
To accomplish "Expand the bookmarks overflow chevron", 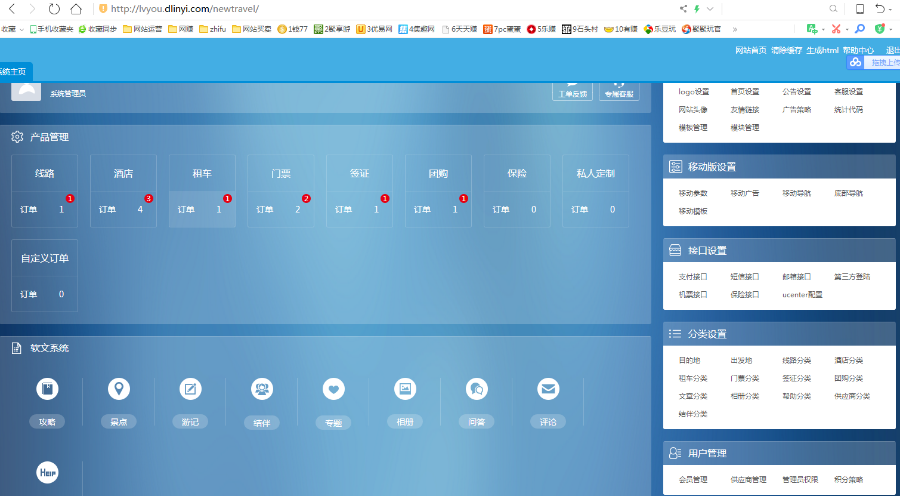I will [x=735, y=29].
